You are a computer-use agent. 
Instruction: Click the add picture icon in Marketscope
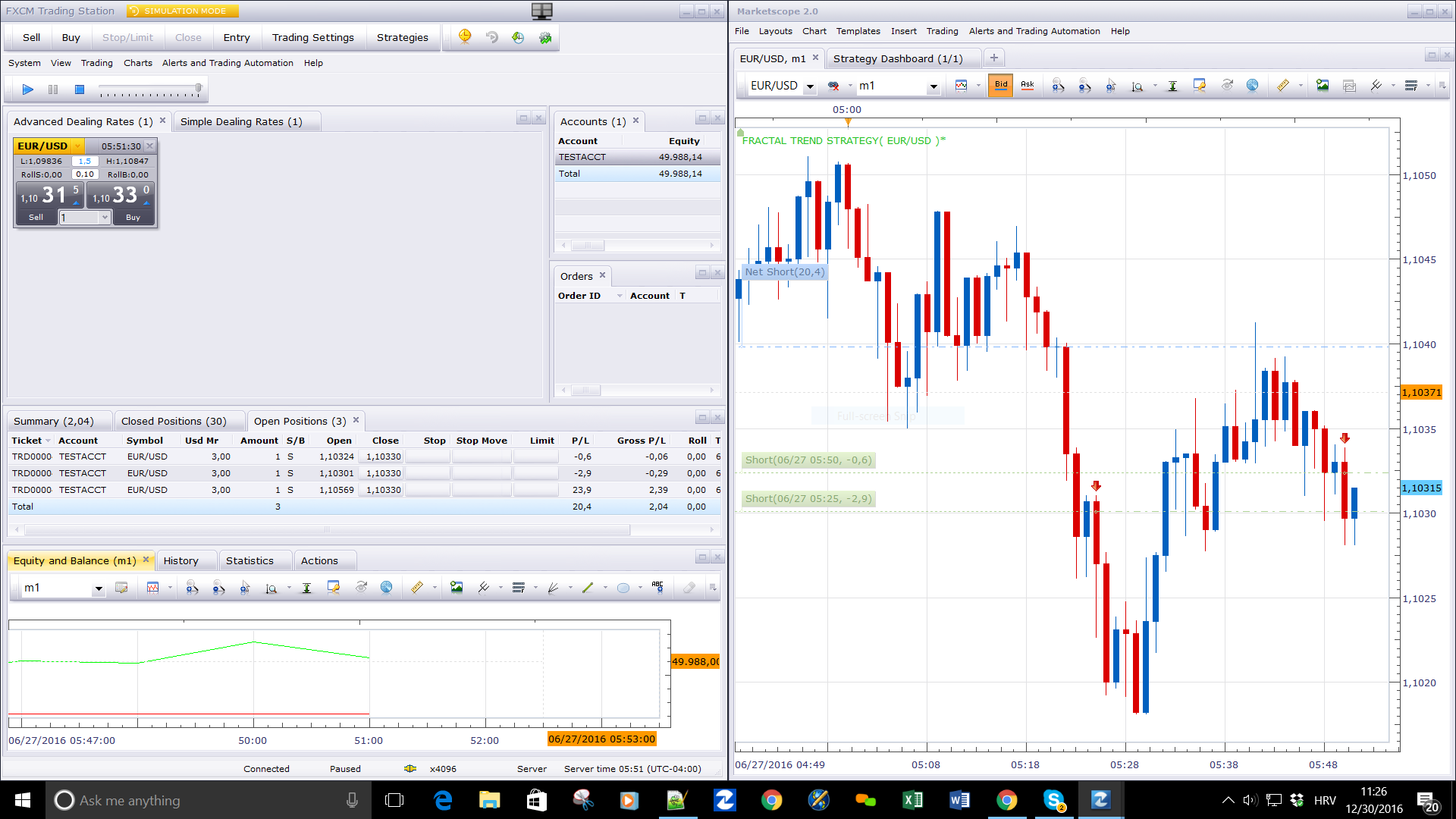pyautogui.click(x=1323, y=86)
